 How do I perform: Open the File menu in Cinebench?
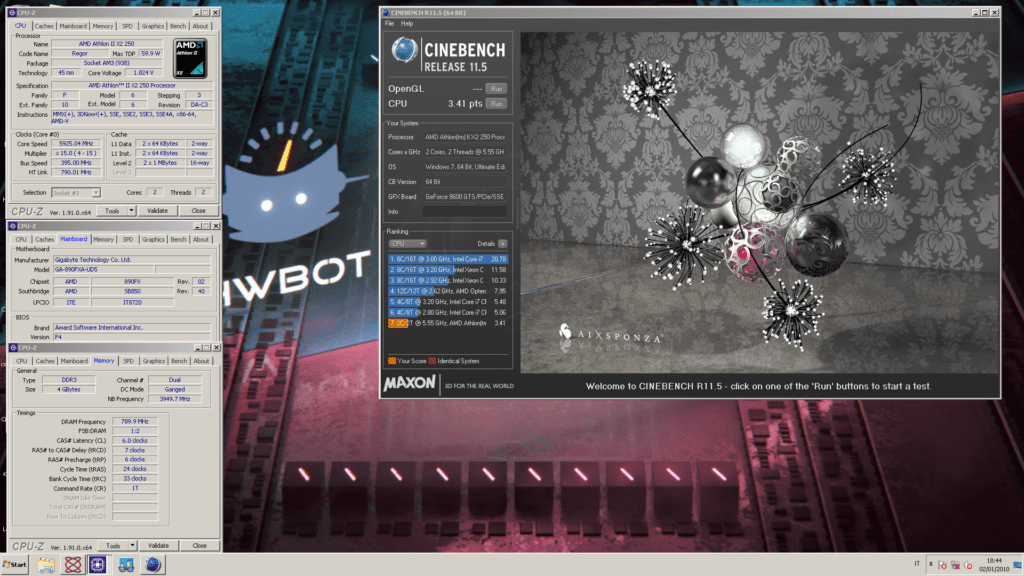click(x=389, y=24)
